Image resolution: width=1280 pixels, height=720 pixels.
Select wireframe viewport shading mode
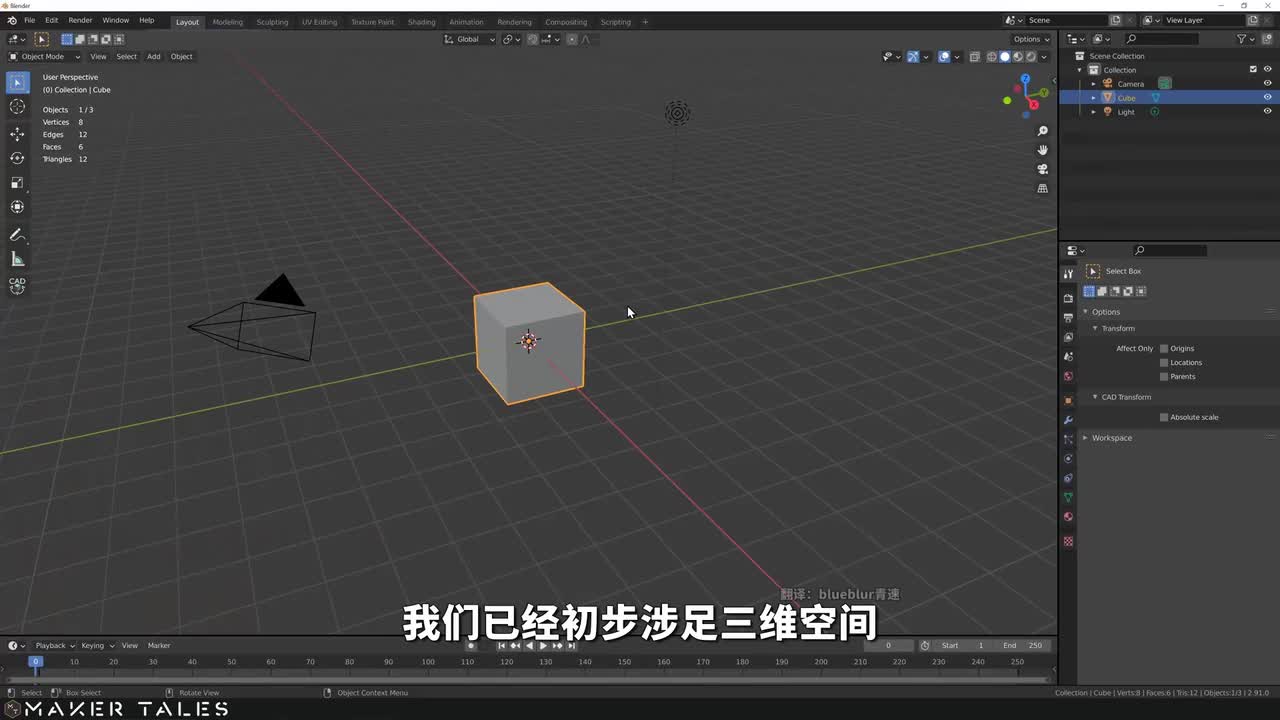tap(992, 56)
